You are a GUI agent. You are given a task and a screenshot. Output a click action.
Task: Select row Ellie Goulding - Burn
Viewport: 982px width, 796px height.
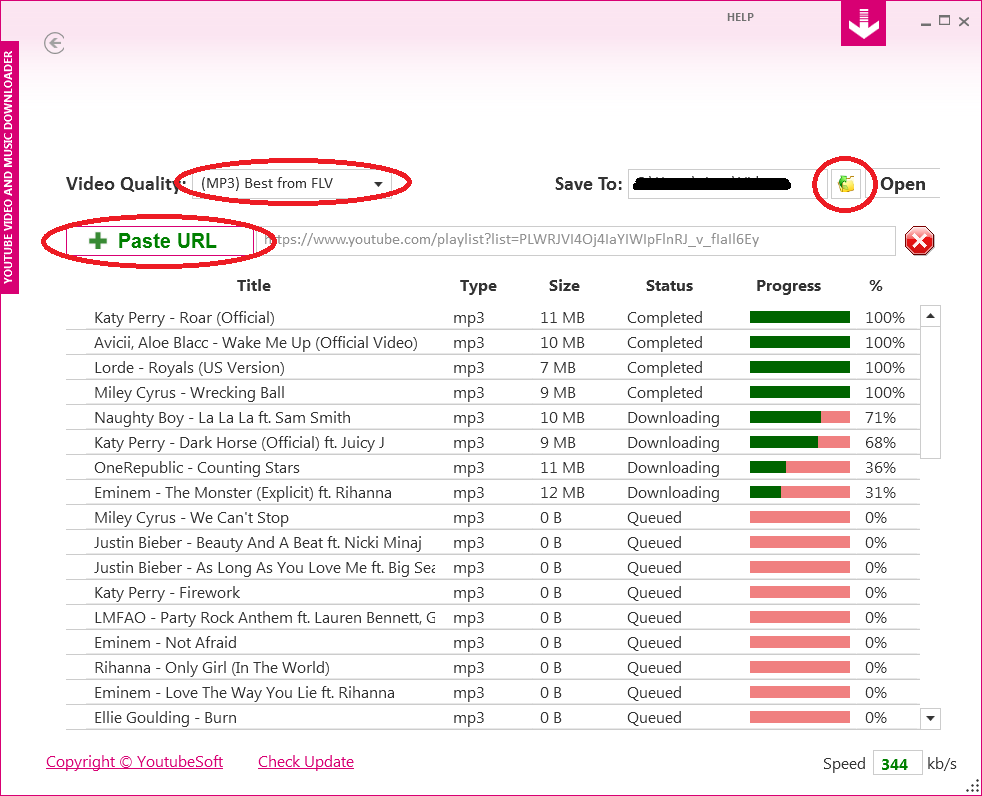click(492, 718)
